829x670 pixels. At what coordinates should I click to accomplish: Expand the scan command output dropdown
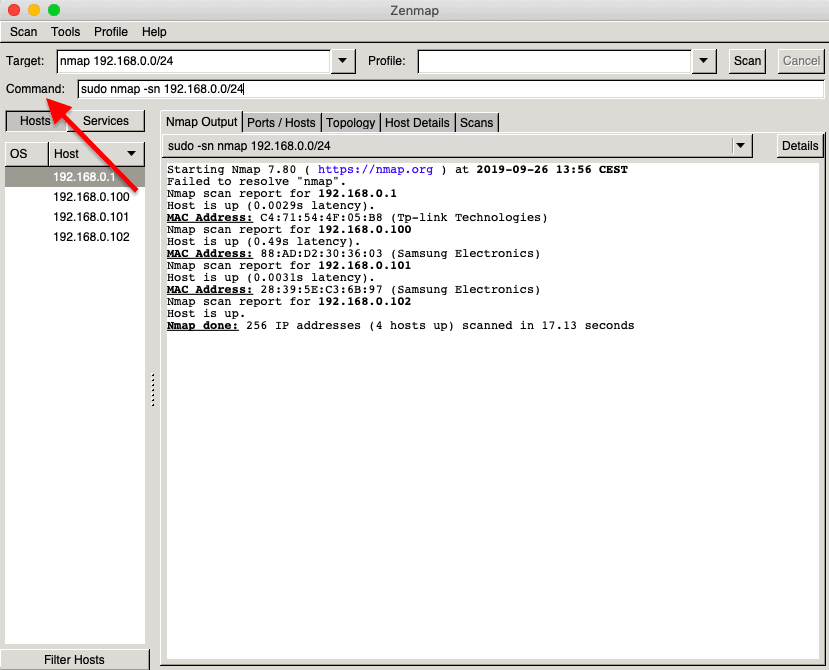[x=740, y=145]
